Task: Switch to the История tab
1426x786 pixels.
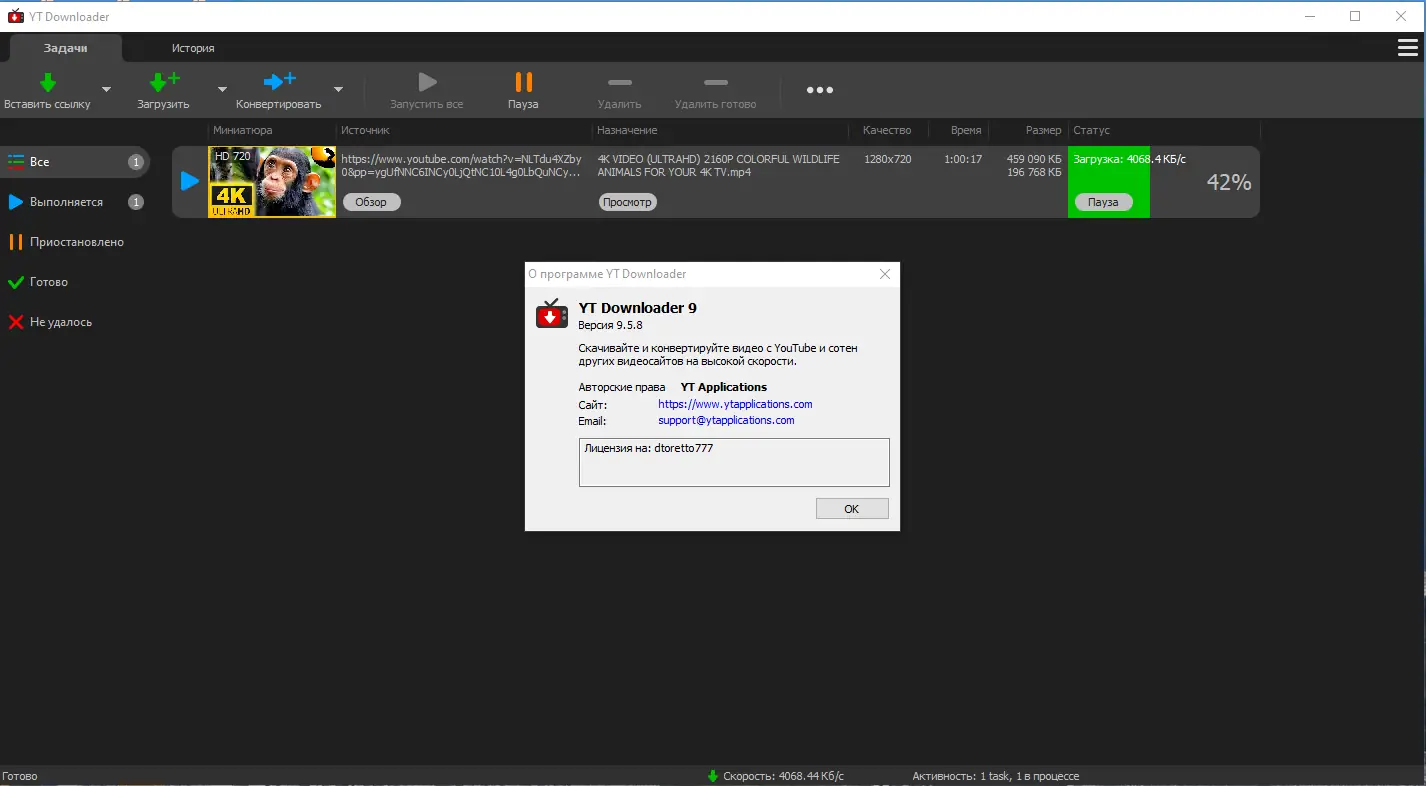Action: 193,48
